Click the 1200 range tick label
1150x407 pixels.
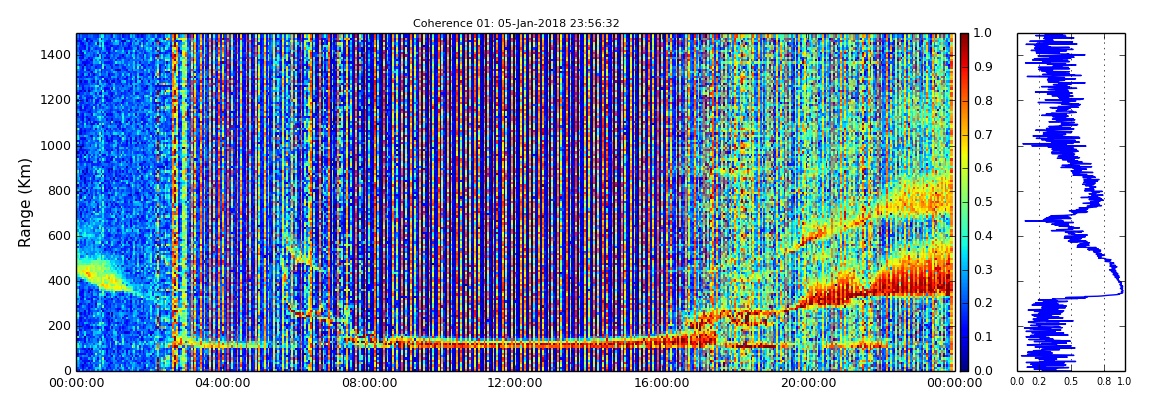point(56,100)
